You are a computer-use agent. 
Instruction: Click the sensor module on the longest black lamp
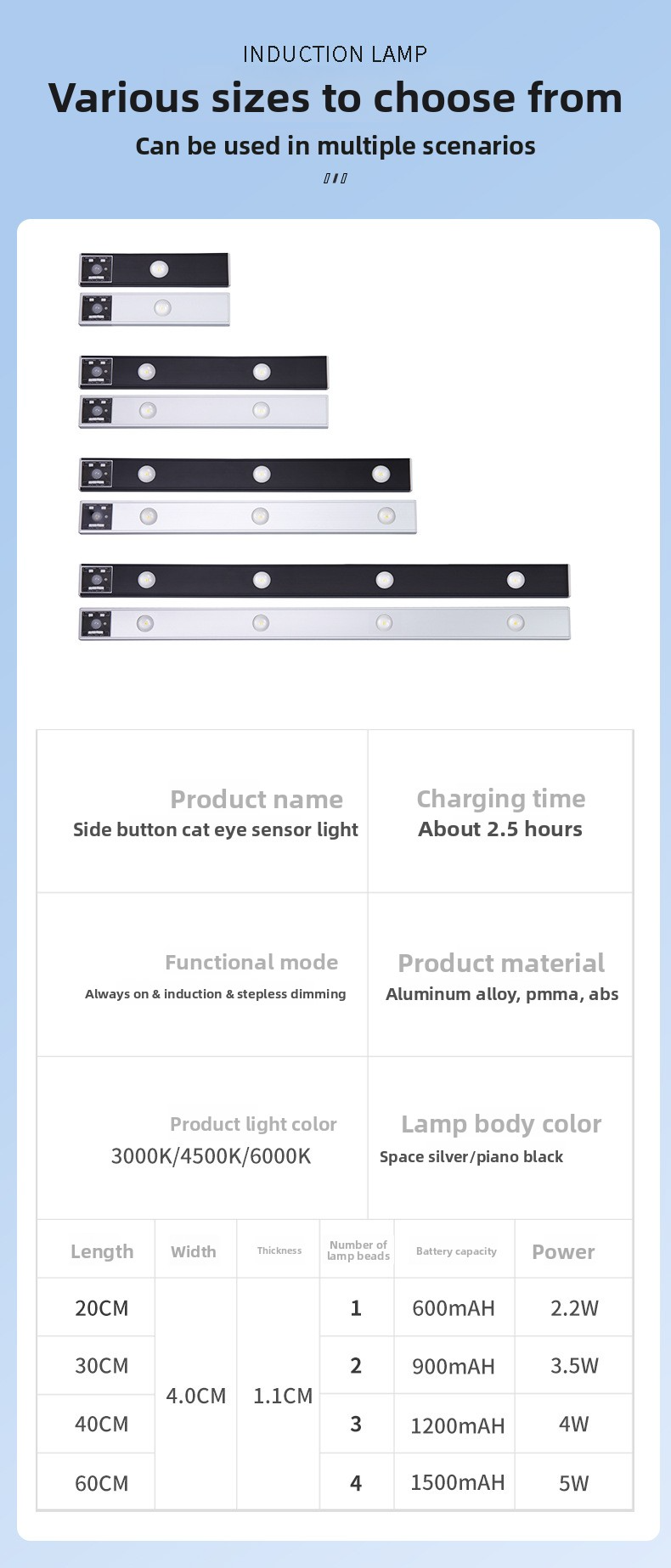(97, 581)
